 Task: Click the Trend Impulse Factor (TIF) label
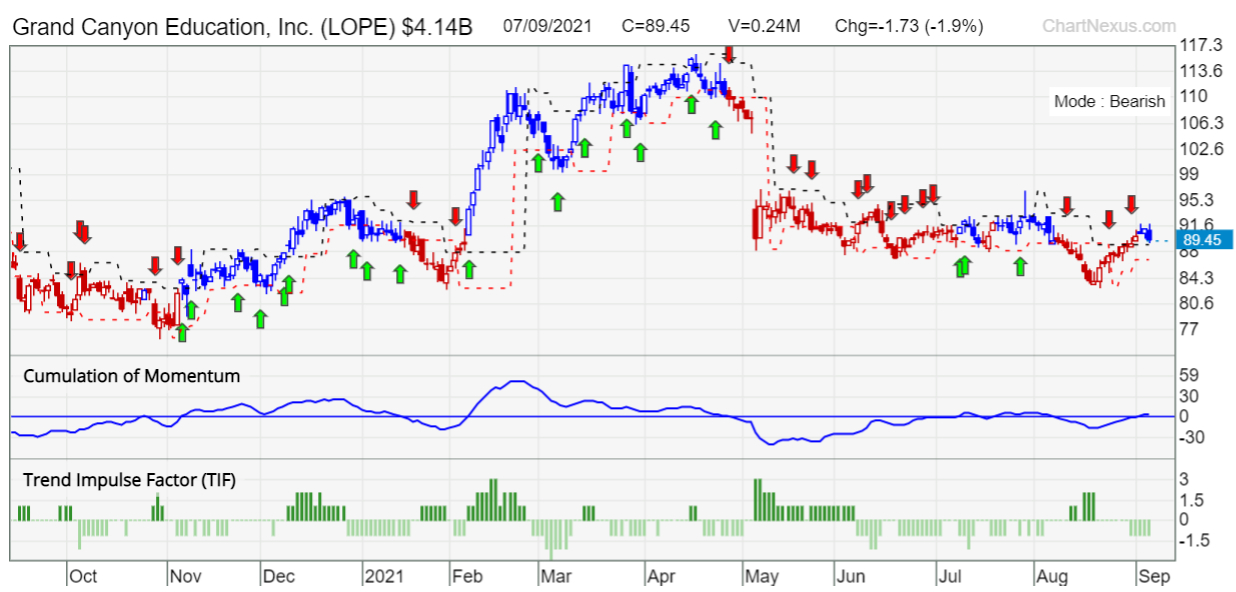[129, 480]
